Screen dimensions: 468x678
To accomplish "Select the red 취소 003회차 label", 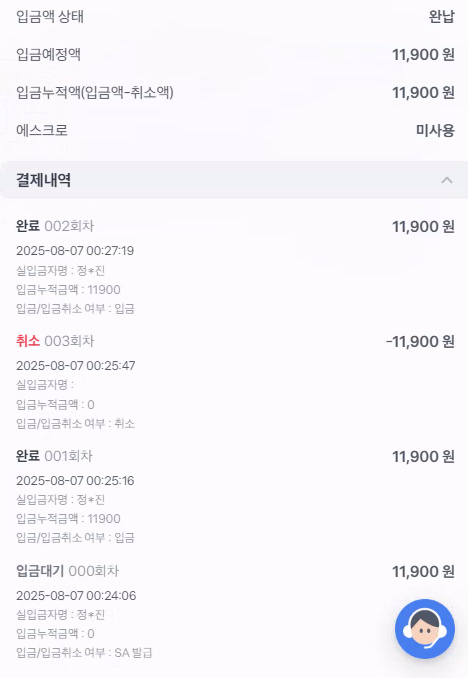I will tap(55, 341).
